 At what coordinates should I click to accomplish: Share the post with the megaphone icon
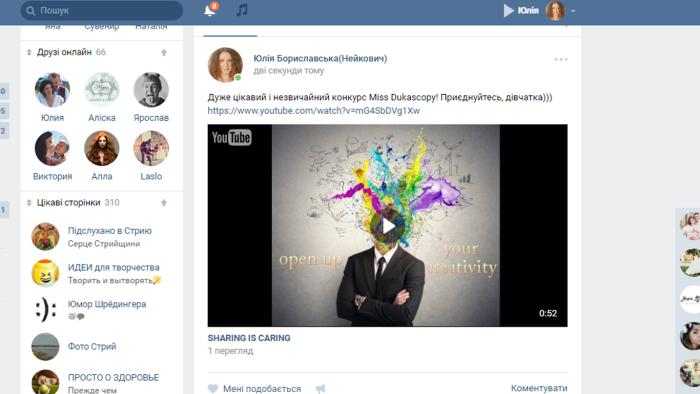coord(320,389)
